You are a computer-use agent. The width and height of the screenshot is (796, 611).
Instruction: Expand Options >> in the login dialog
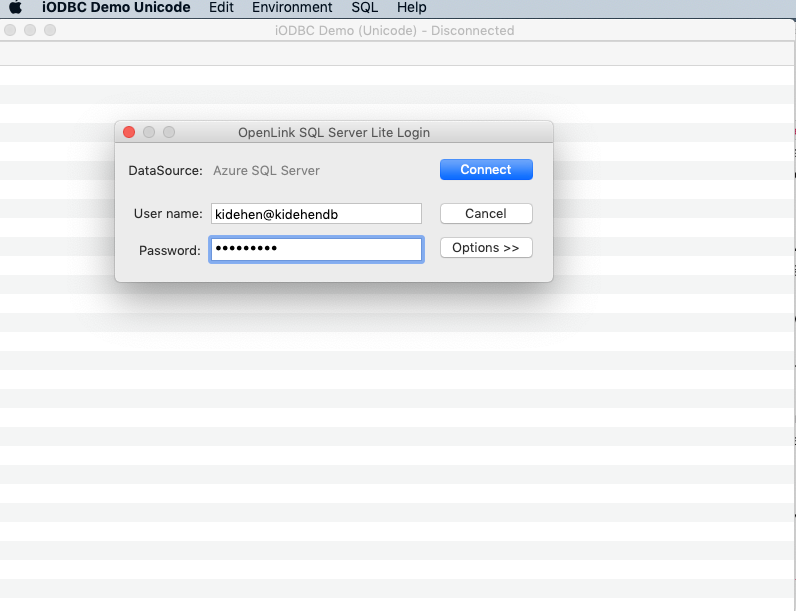pos(486,248)
